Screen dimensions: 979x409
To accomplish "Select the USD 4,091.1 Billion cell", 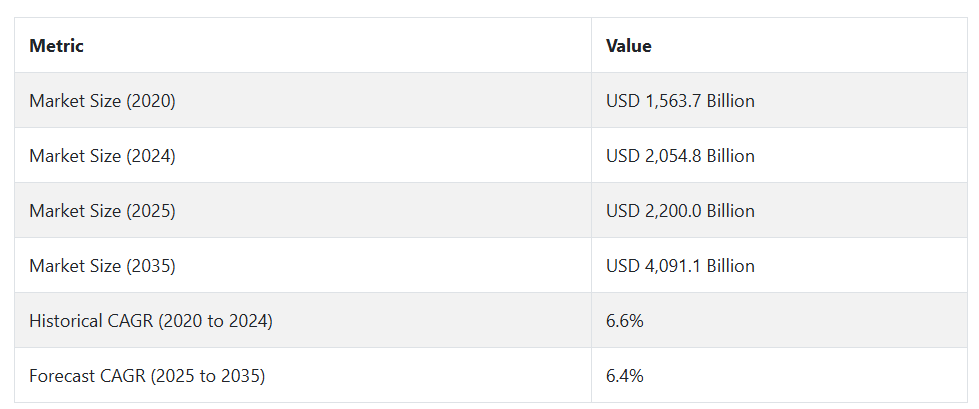I will (x=779, y=265).
